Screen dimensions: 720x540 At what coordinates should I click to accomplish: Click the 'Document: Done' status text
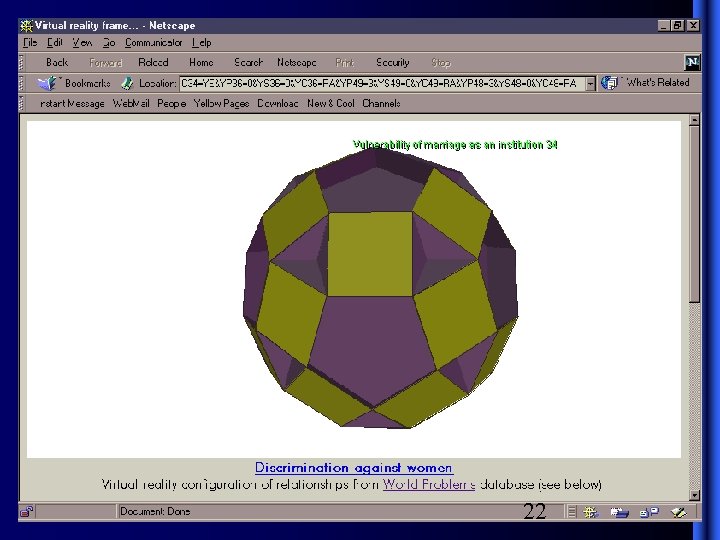click(155, 512)
